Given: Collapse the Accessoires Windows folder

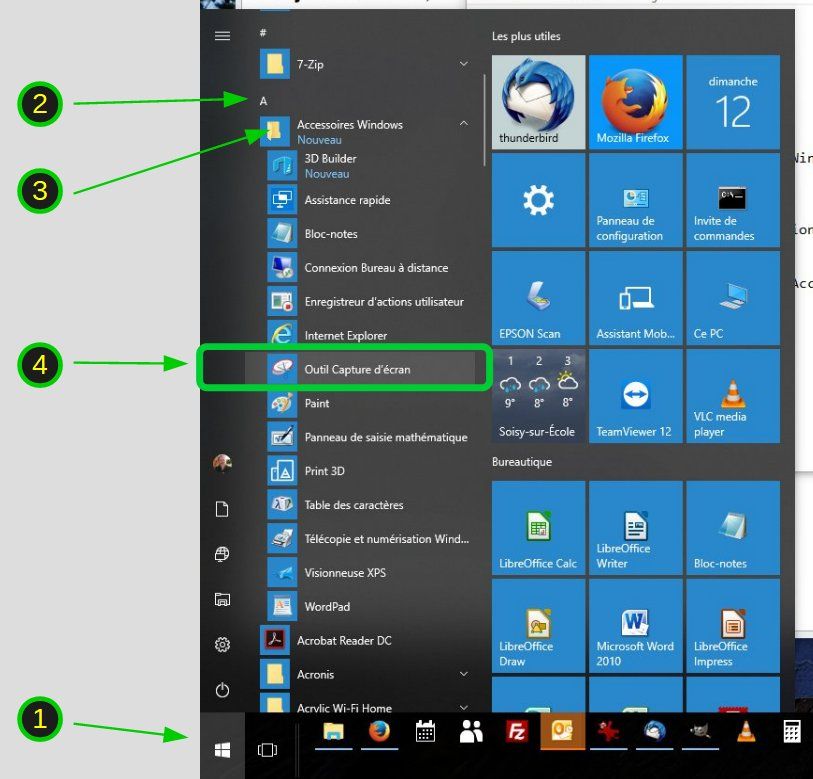Looking at the screenshot, I should coord(463,124).
